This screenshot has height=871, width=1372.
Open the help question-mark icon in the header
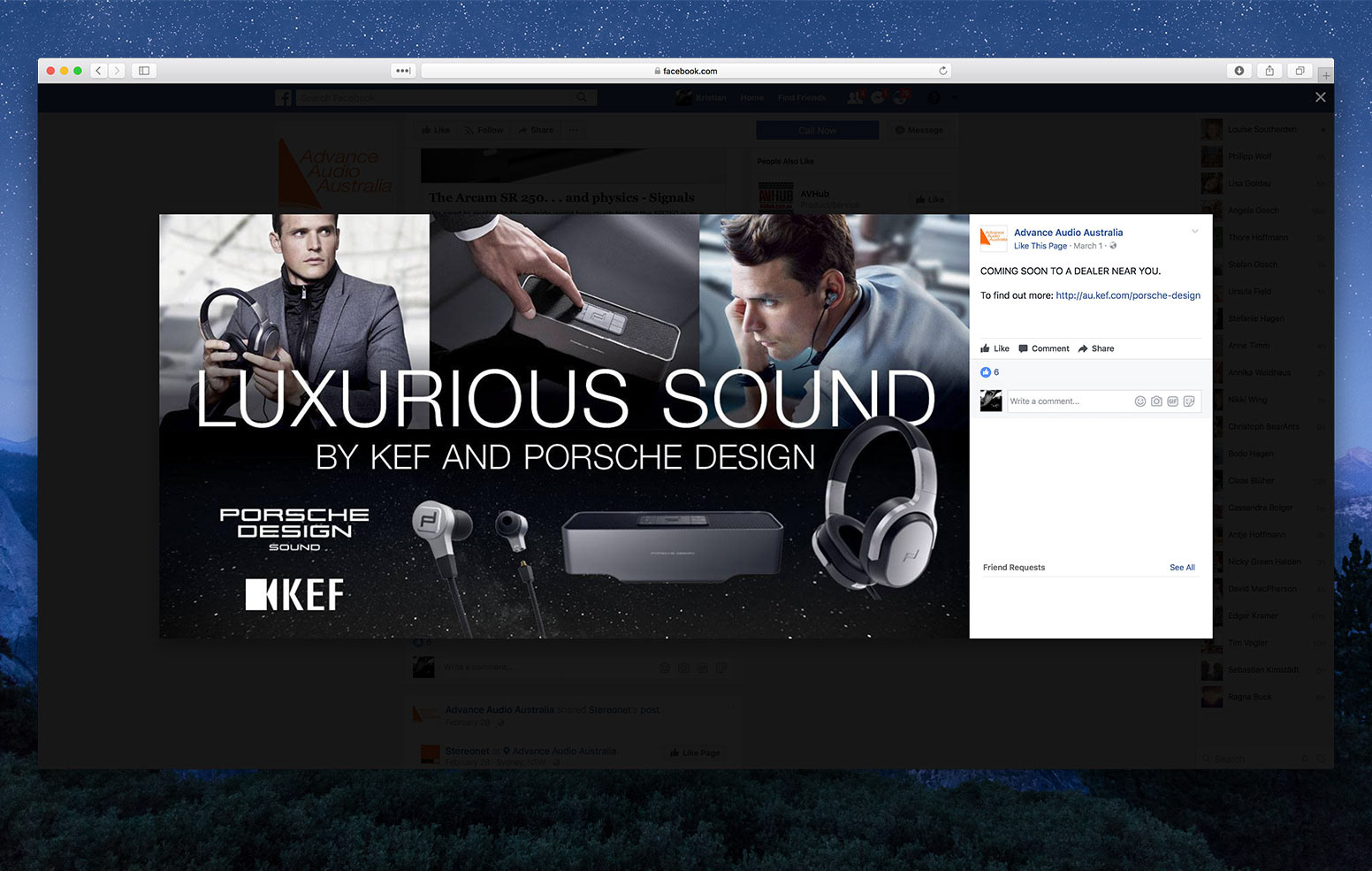coord(934,97)
